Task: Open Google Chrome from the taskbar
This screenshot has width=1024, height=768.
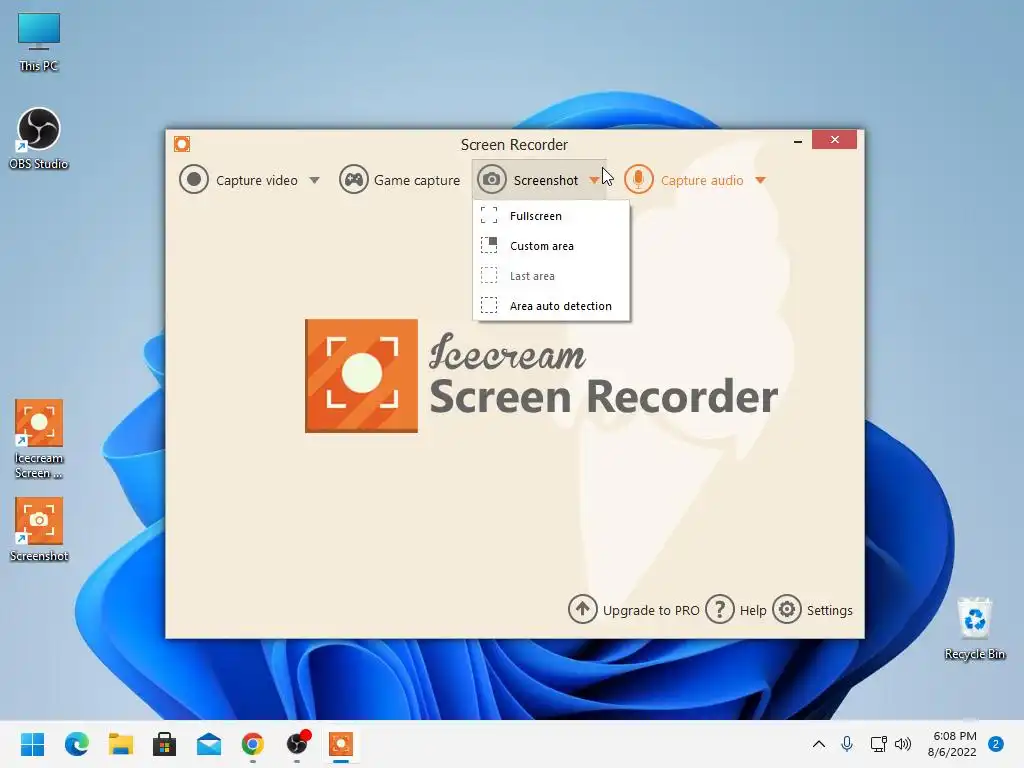Action: point(253,744)
